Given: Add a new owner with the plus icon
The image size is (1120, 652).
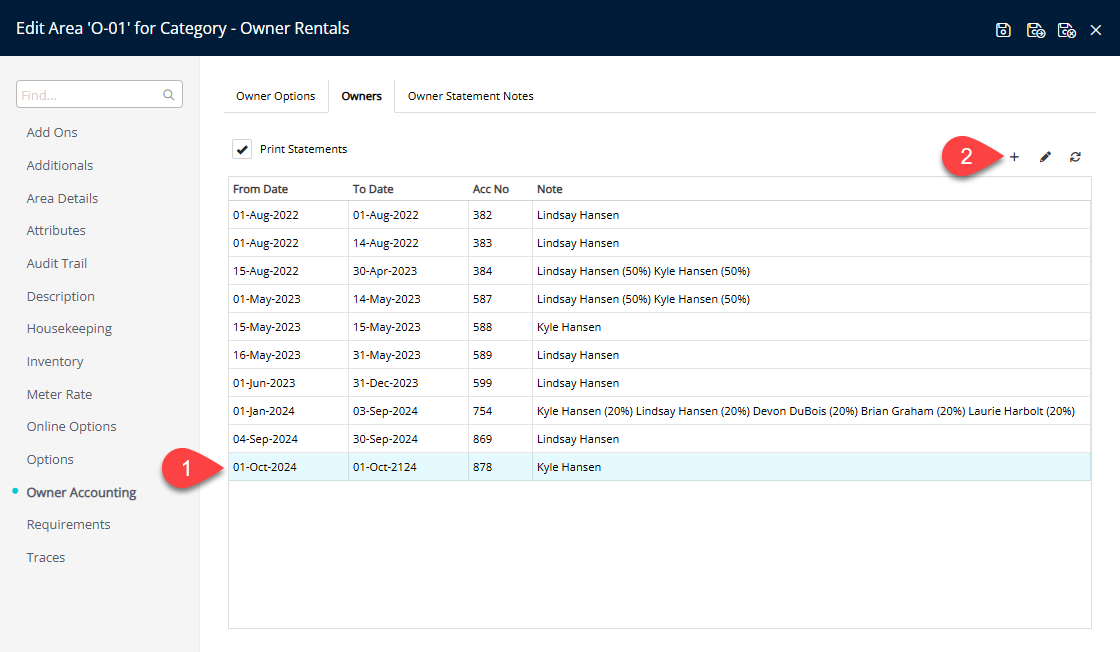Looking at the screenshot, I should pyautogui.click(x=1014, y=157).
